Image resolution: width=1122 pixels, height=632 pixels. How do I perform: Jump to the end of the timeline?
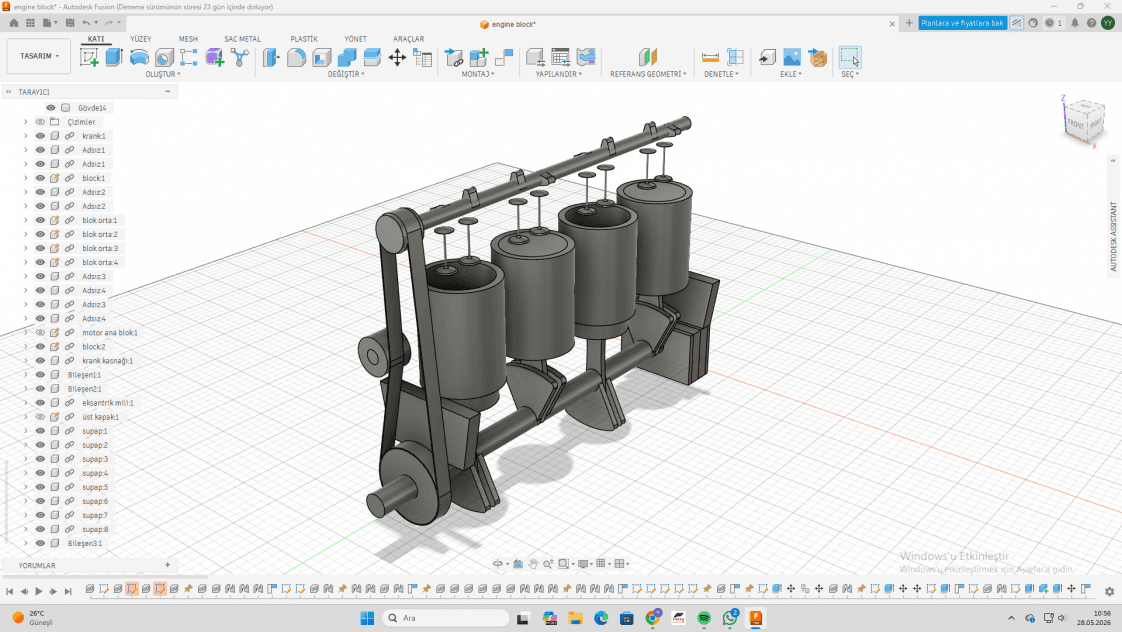[68, 591]
